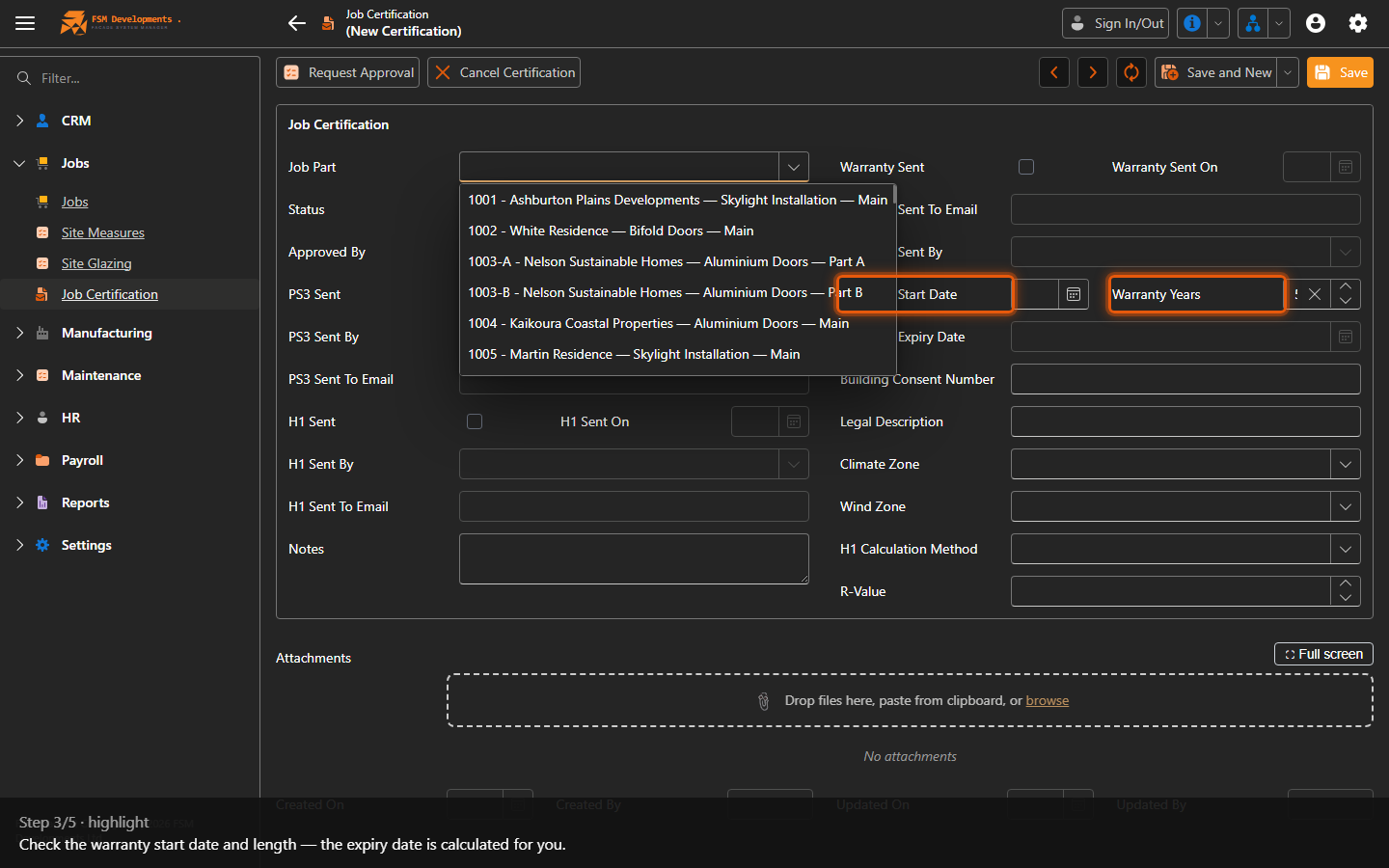Click the blue info icon
Image resolution: width=1389 pixels, height=868 pixels.
click(1192, 23)
